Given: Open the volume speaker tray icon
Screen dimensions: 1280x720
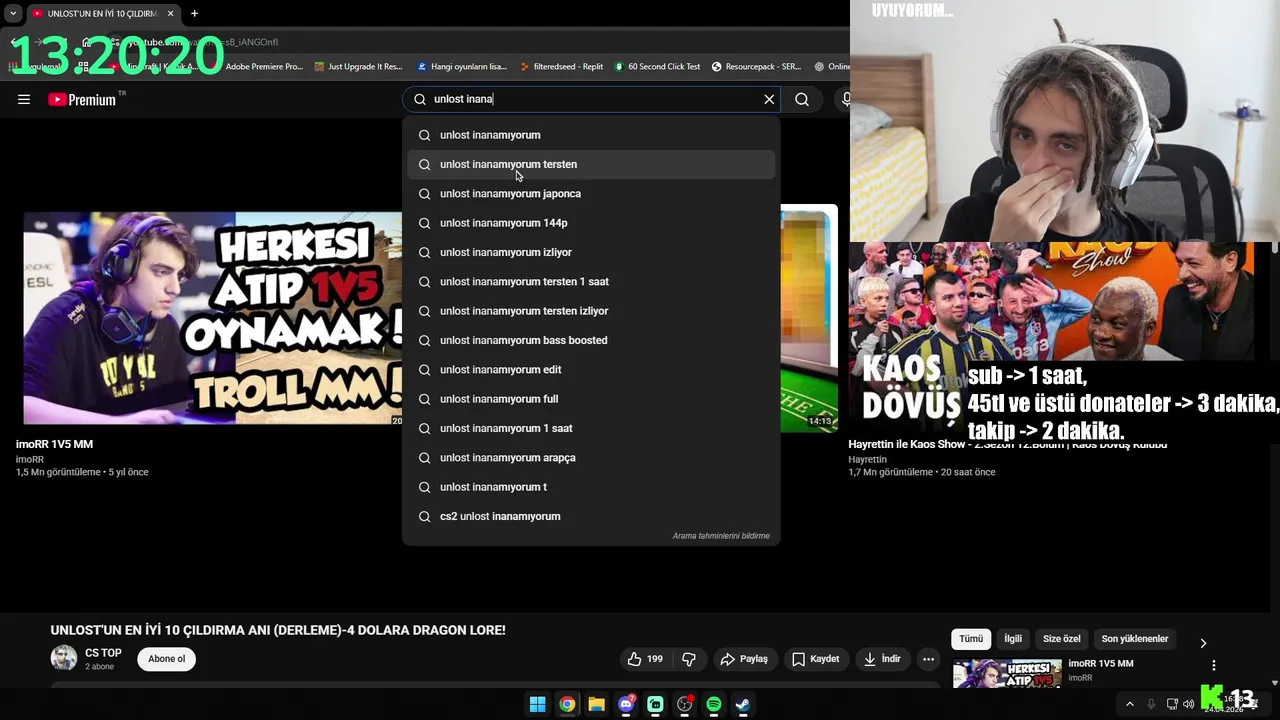Looking at the screenshot, I should [x=1188, y=704].
